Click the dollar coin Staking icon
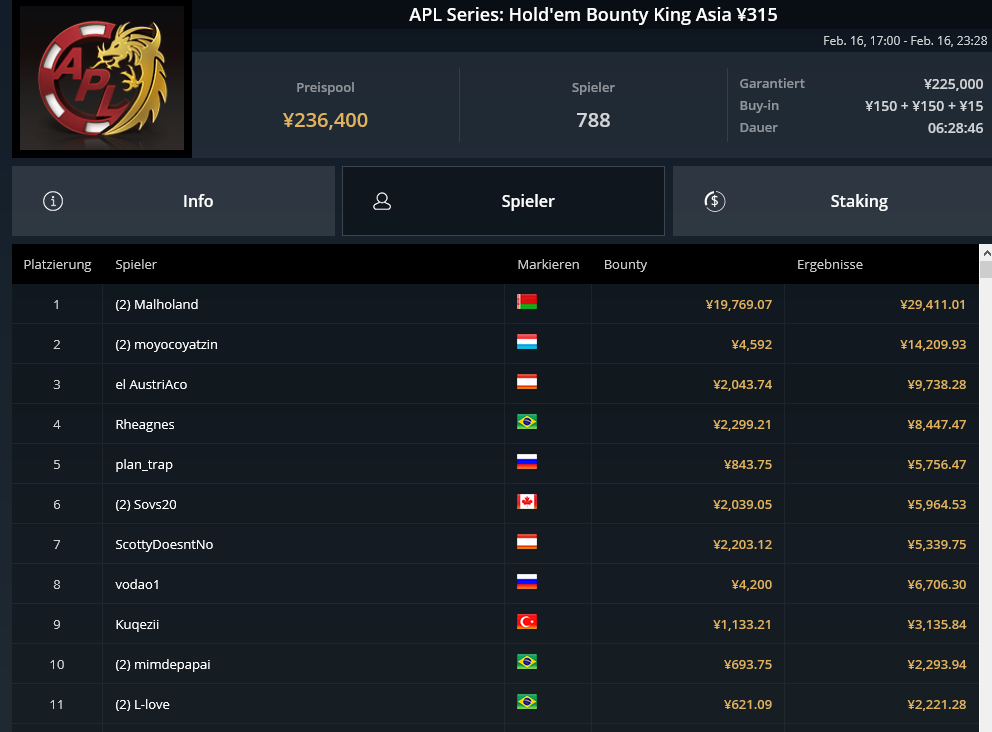The width and height of the screenshot is (992, 732). (x=715, y=201)
